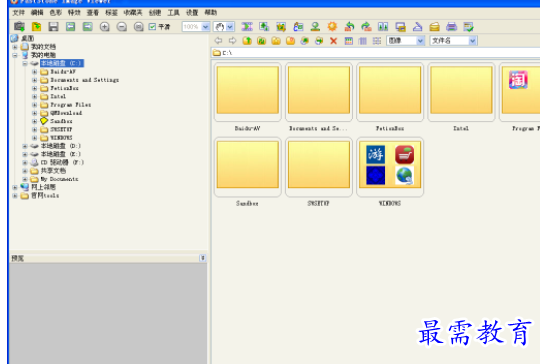Go to previous image with left-arrow icon
Screen dimensions: 540x364
point(71,27)
